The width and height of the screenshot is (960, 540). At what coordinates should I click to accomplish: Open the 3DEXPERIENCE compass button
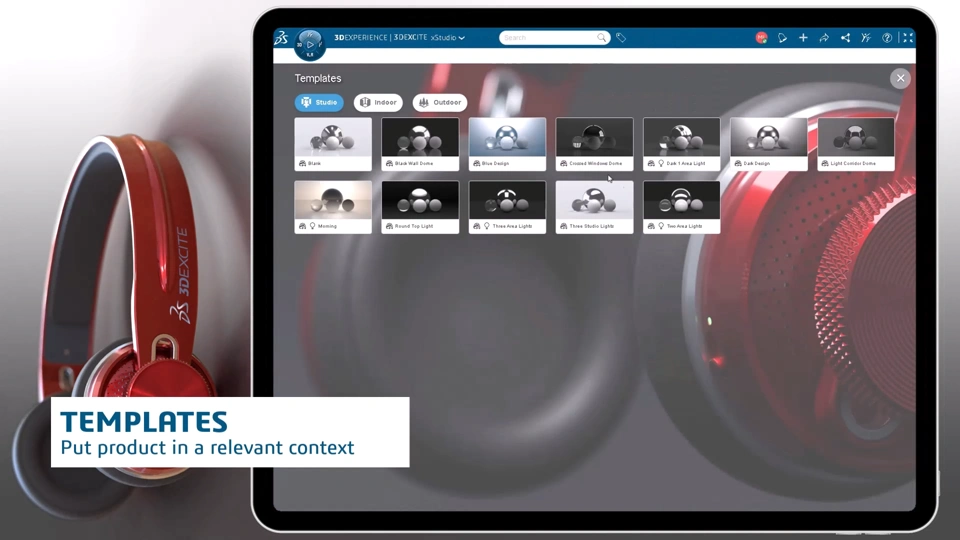coord(310,45)
